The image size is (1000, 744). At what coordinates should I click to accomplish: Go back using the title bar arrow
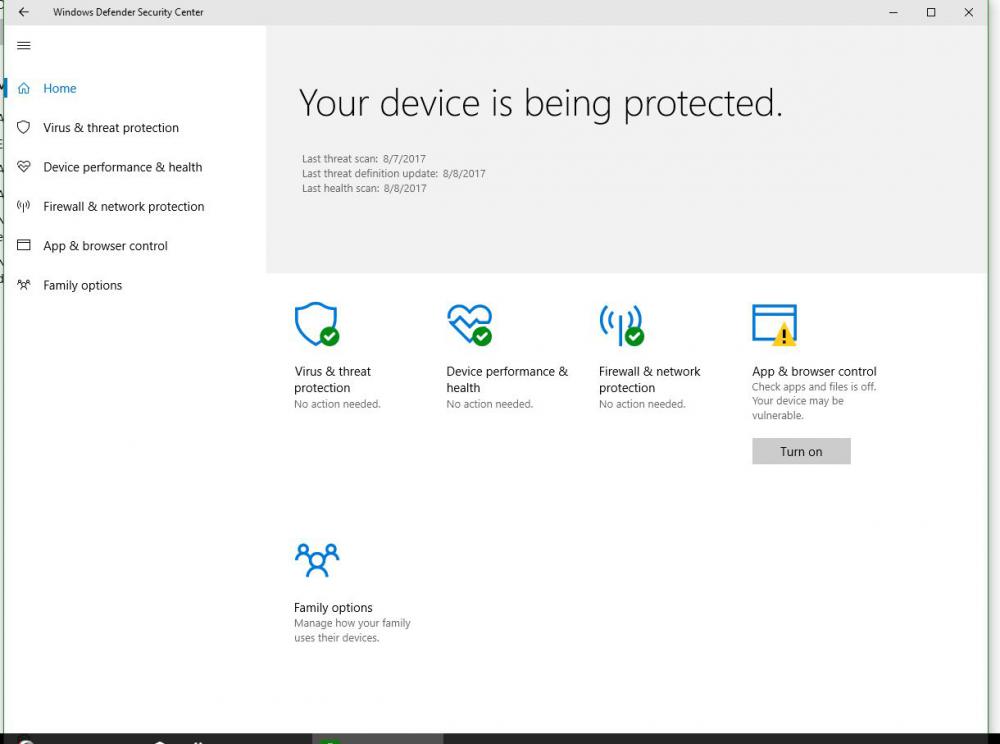pos(24,13)
